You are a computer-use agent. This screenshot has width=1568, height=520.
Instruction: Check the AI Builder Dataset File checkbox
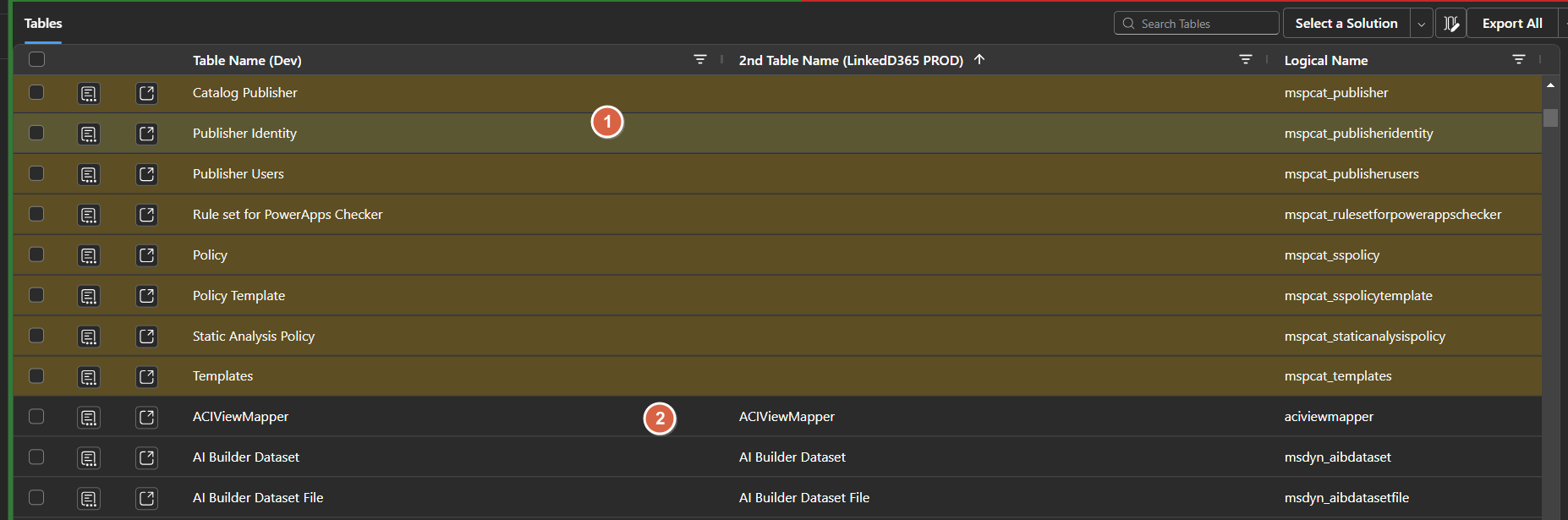coord(36,497)
